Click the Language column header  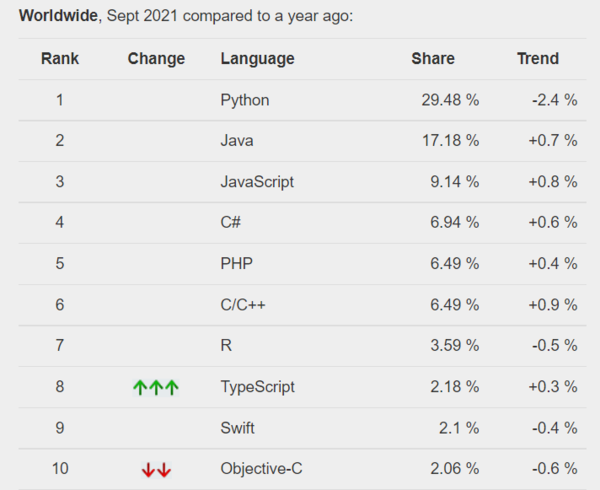[257, 59]
